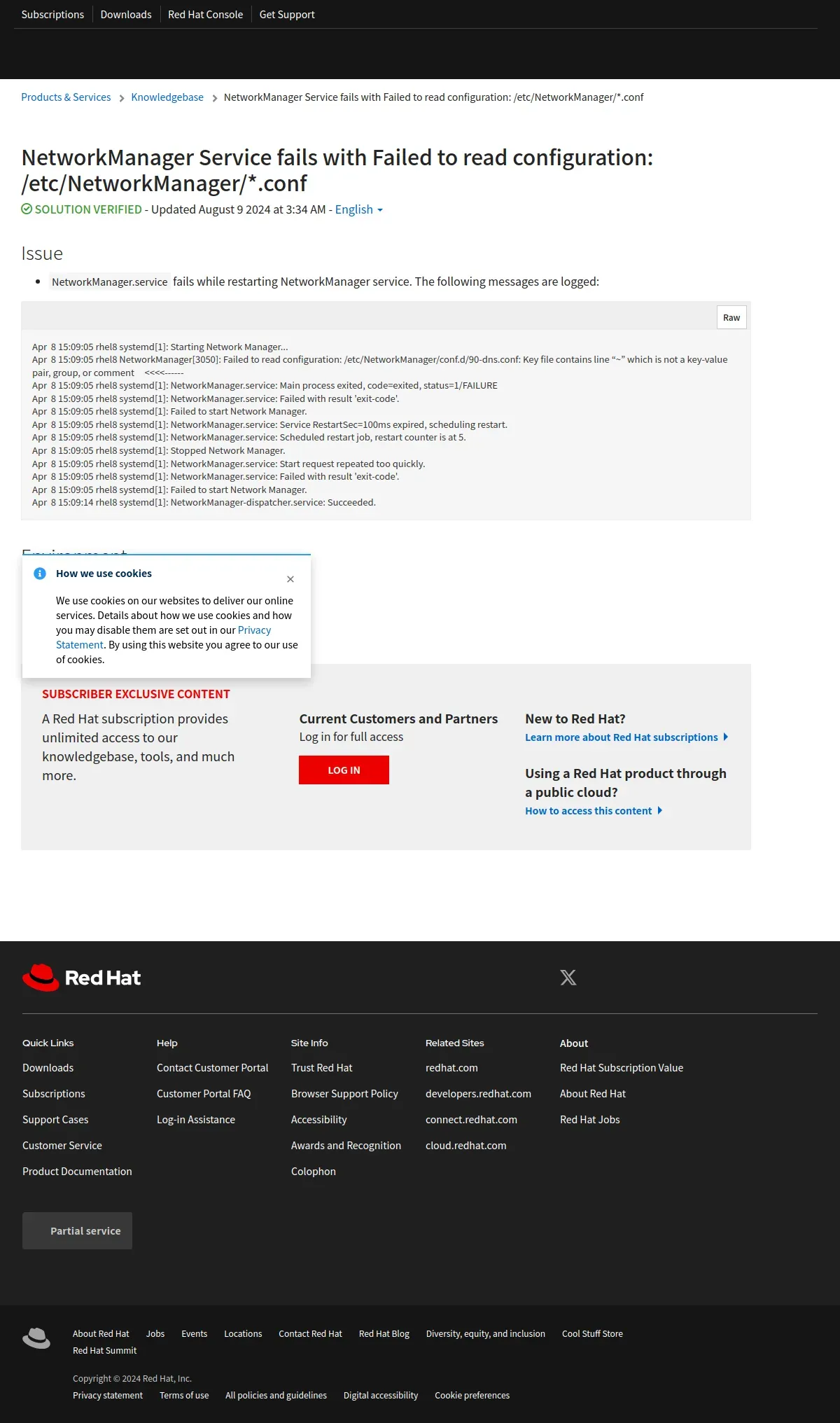Open Product Documentation footer link
This screenshot has width=840, height=1423.
click(x=77, y=1172)
